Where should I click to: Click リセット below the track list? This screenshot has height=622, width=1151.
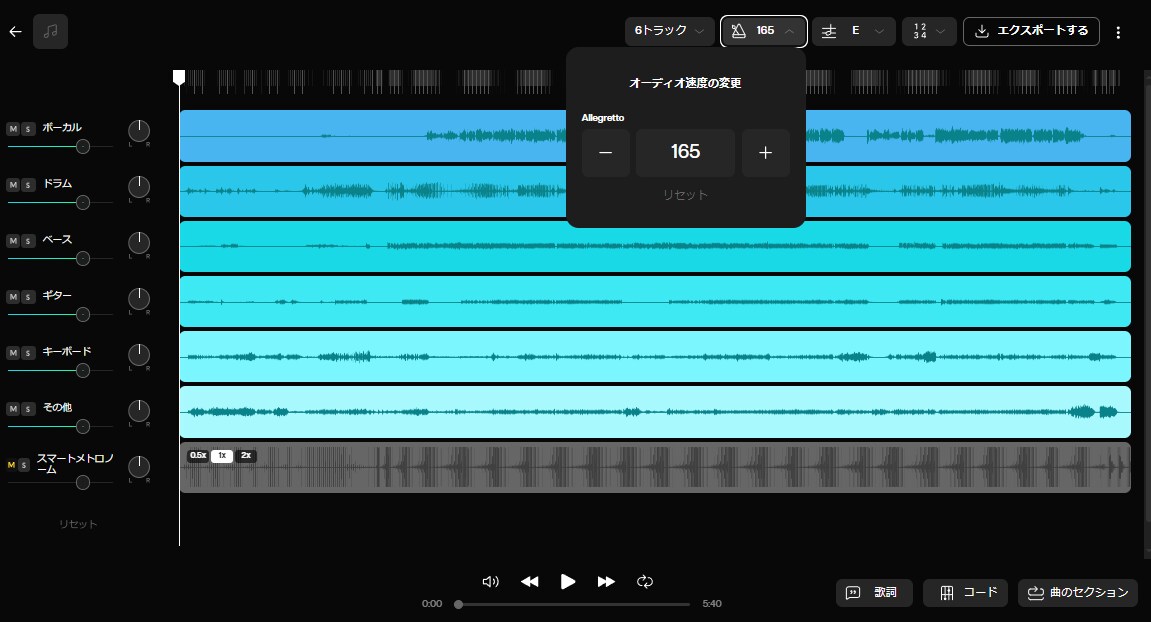(78, 524)
